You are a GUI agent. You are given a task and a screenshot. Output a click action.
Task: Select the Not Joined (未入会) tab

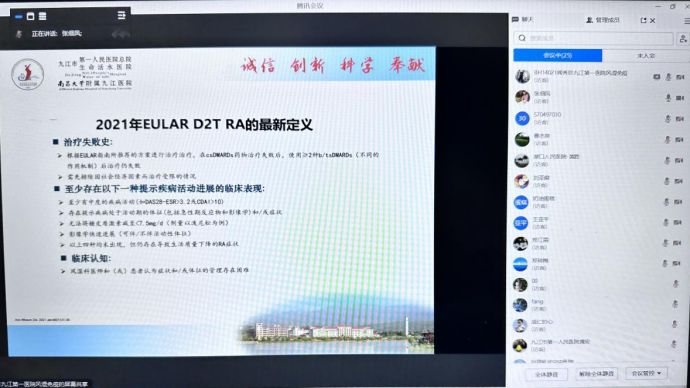(x=646, y=55)
